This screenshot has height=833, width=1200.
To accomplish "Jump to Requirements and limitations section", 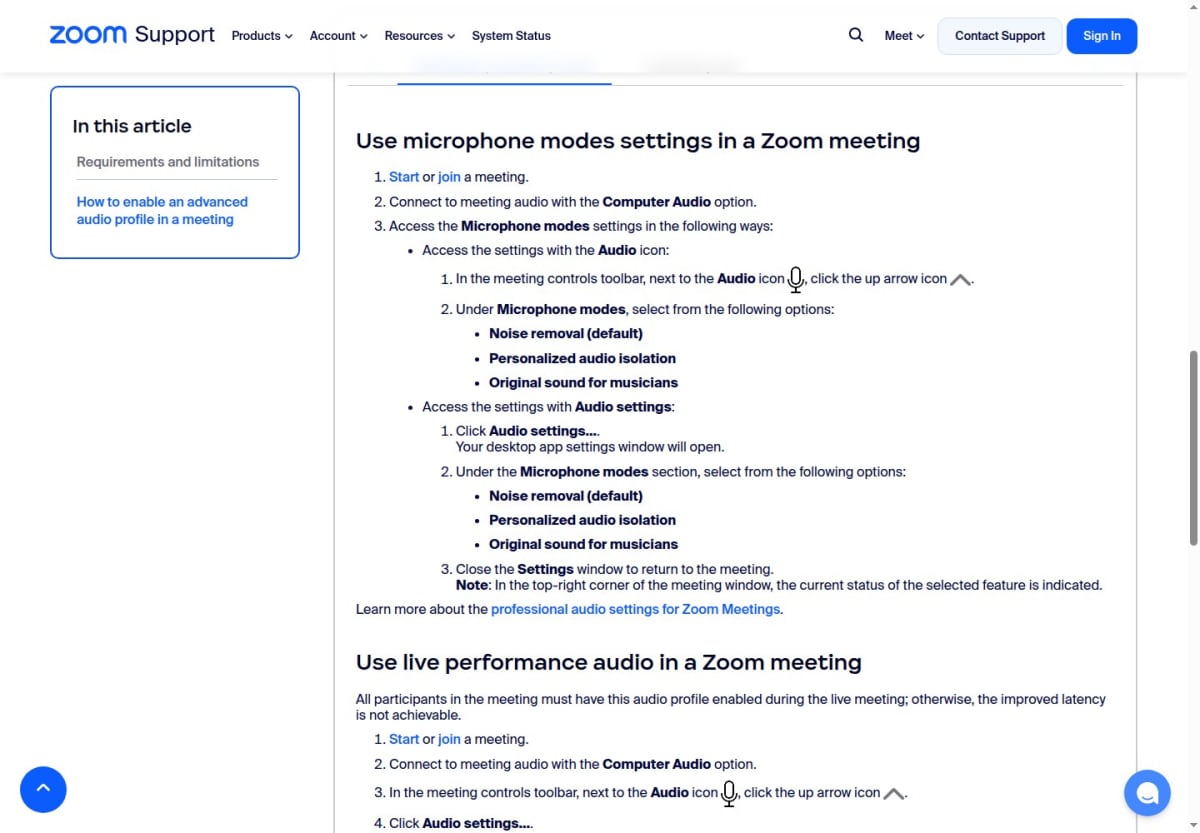I will click(x=168, y=162).
